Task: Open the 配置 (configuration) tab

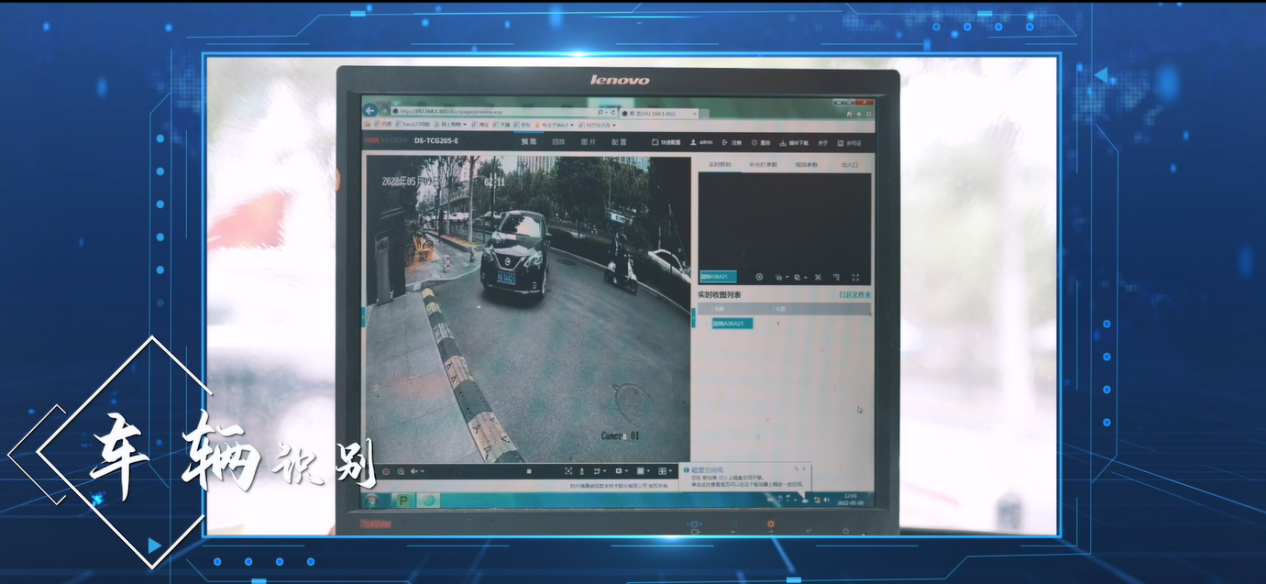Action: [619, 142]
